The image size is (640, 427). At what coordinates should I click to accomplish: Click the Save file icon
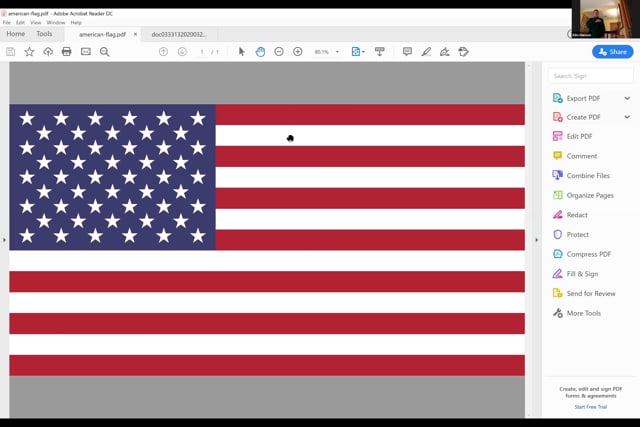(11, 52)
